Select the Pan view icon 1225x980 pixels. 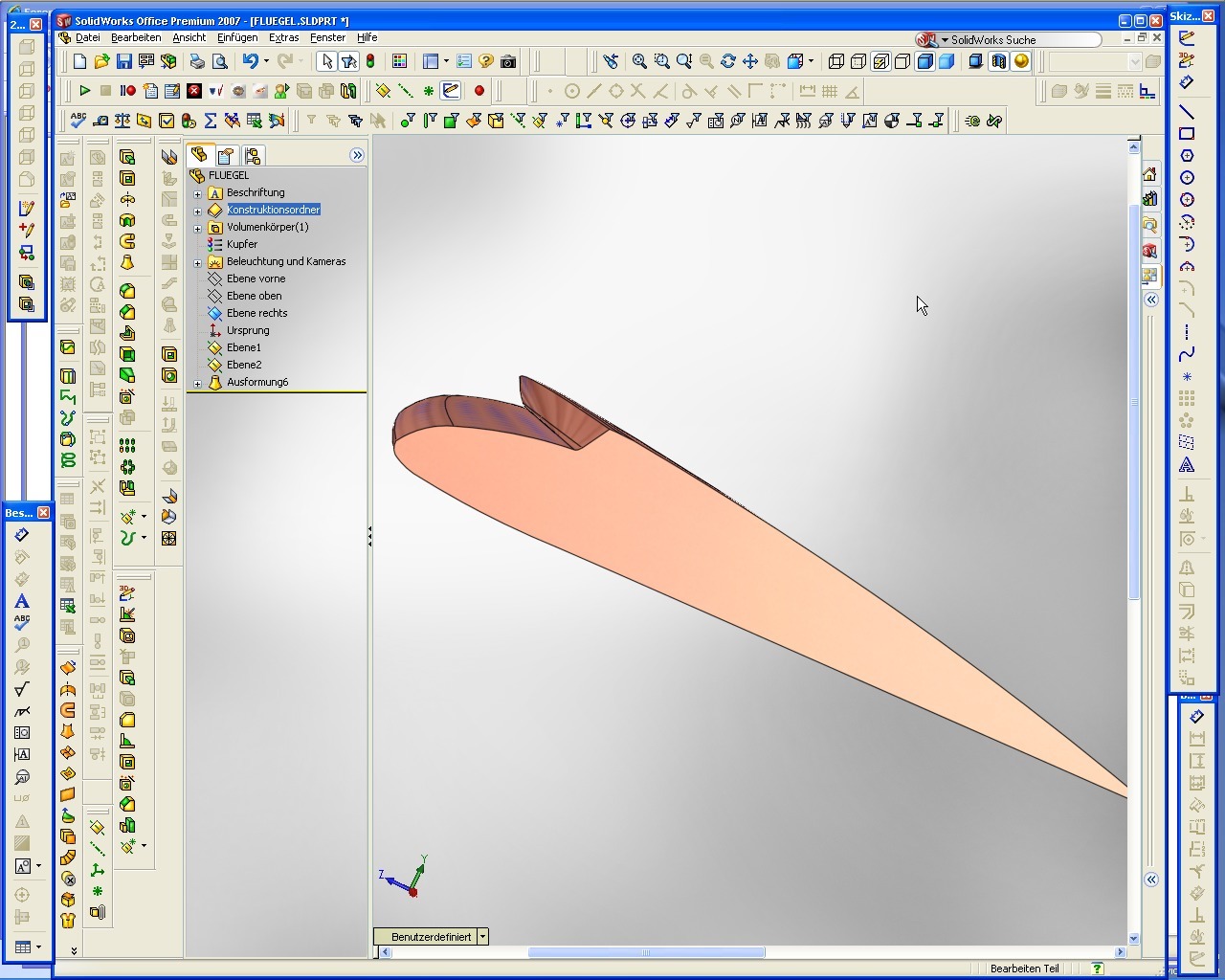click(x=750, y=61)
